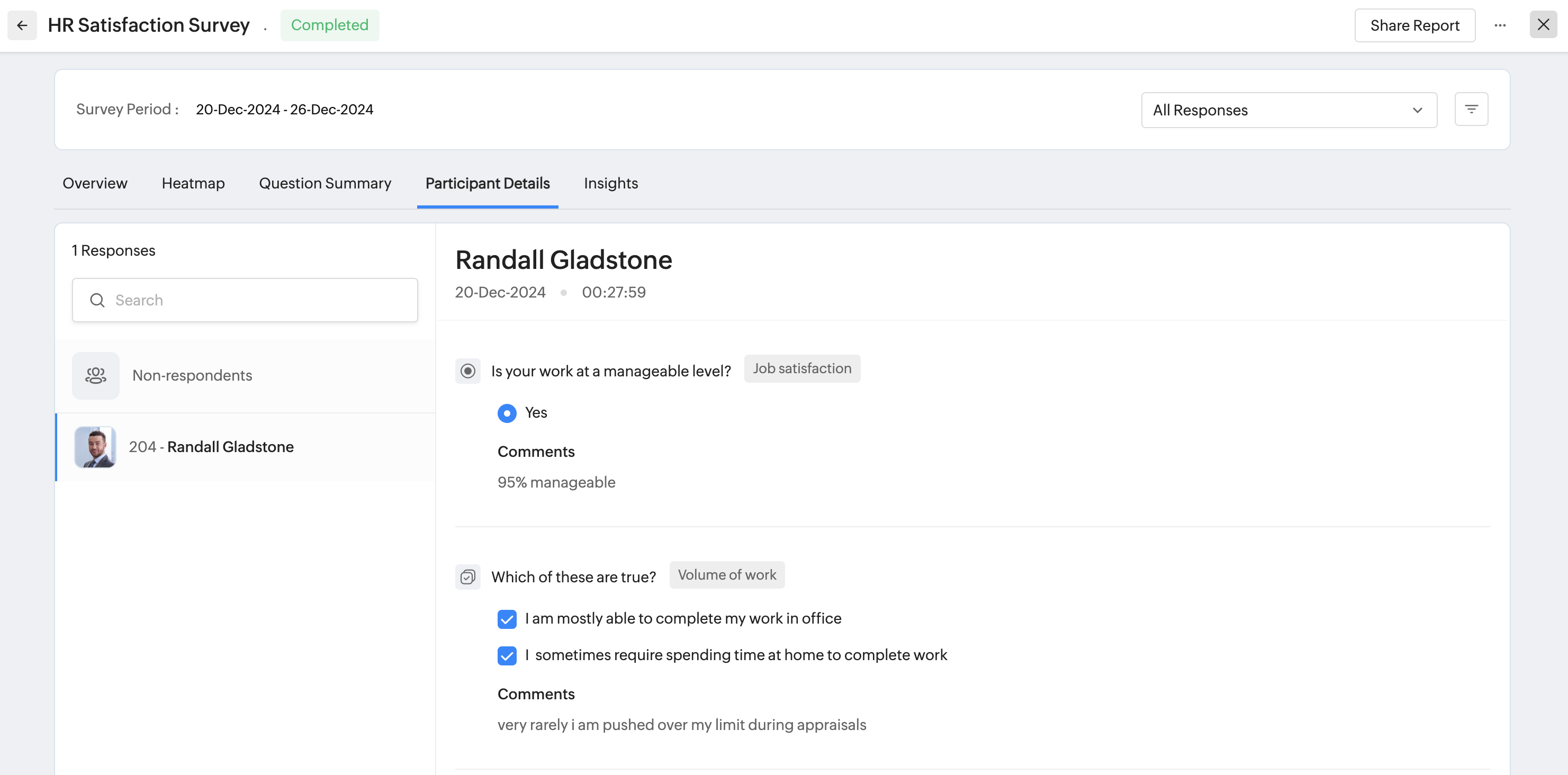
Task: Go to the Insights tab
Action: click(610, 183)
